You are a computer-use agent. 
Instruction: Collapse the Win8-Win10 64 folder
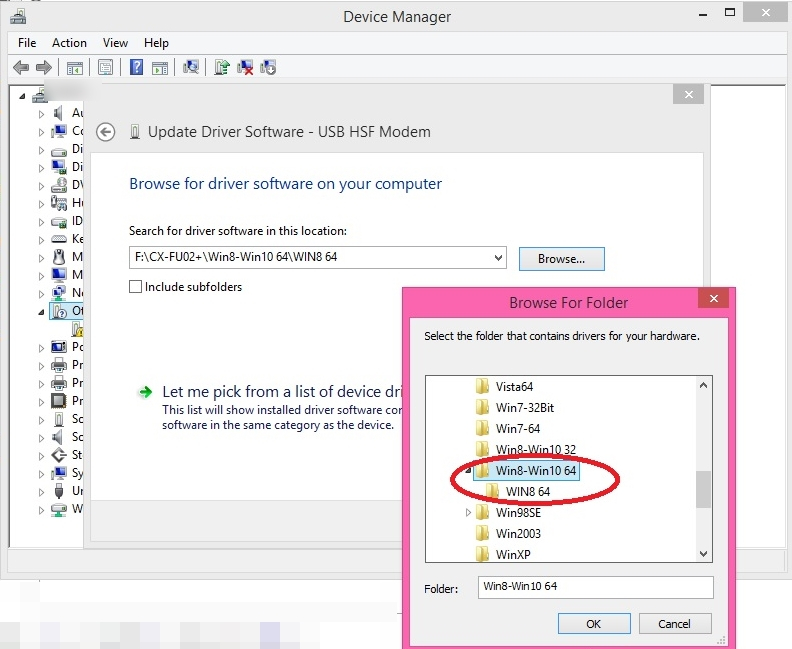pyautogui.click(x=469, y=471)
